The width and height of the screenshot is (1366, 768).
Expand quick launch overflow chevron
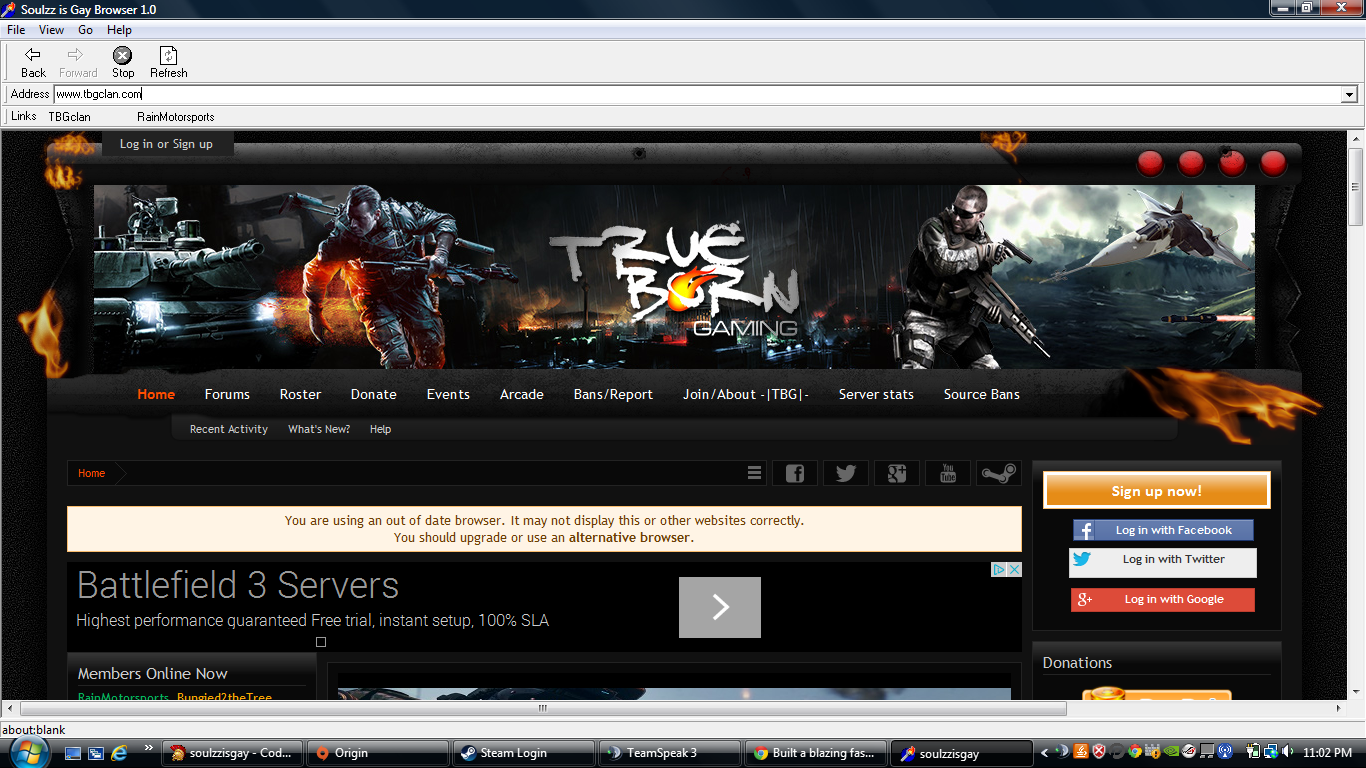(149, 747)
